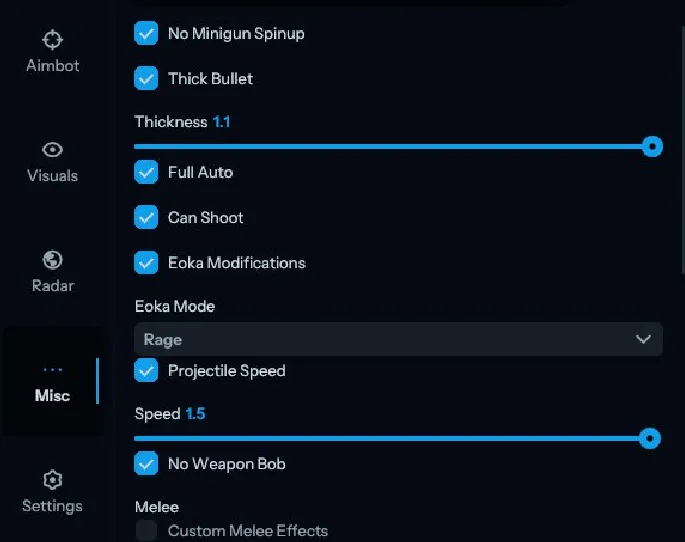
Task: Switch to the Visuals tab label
Action: coord(52,176)
